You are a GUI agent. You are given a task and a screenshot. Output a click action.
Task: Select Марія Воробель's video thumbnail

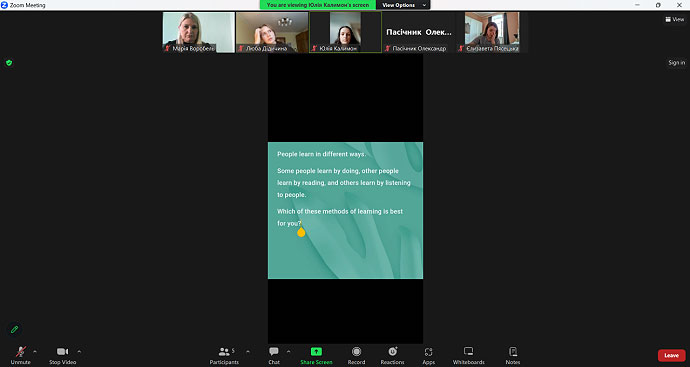pos(198,32)
